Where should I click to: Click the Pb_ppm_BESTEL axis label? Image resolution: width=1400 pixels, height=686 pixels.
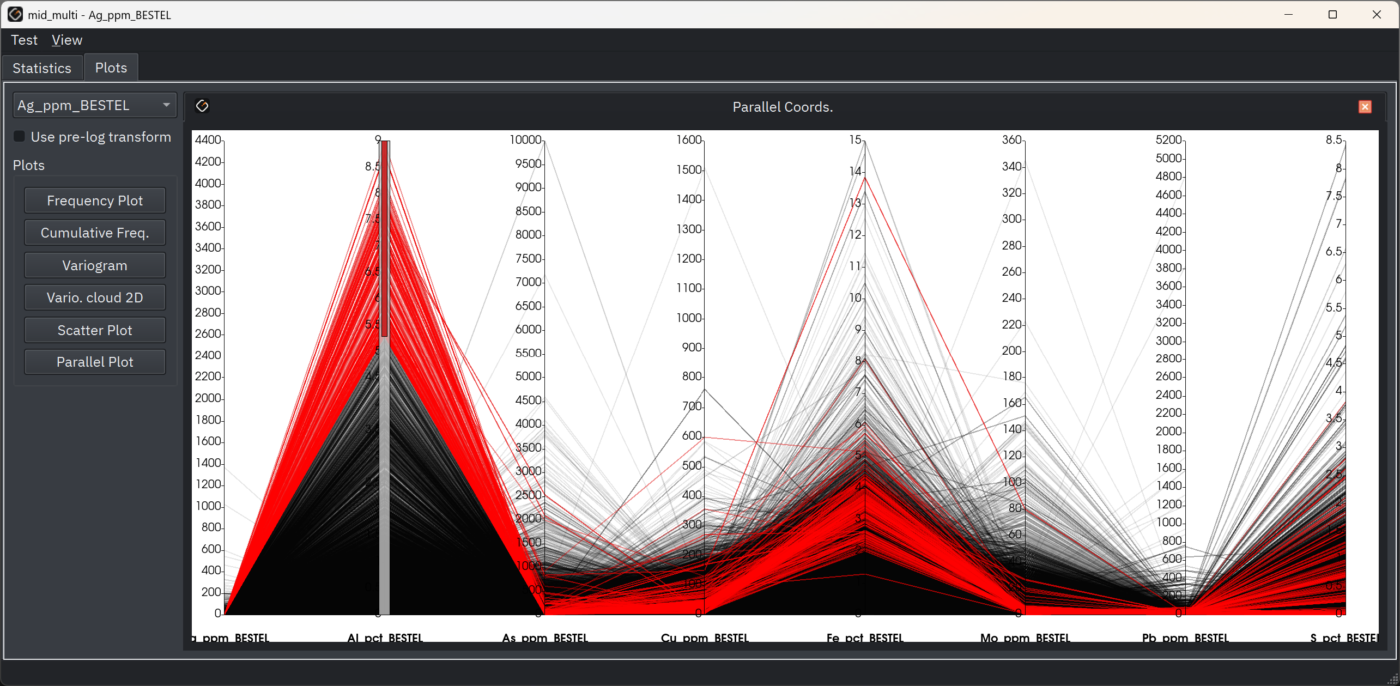pyautogui.click(x=1185, y=638)
